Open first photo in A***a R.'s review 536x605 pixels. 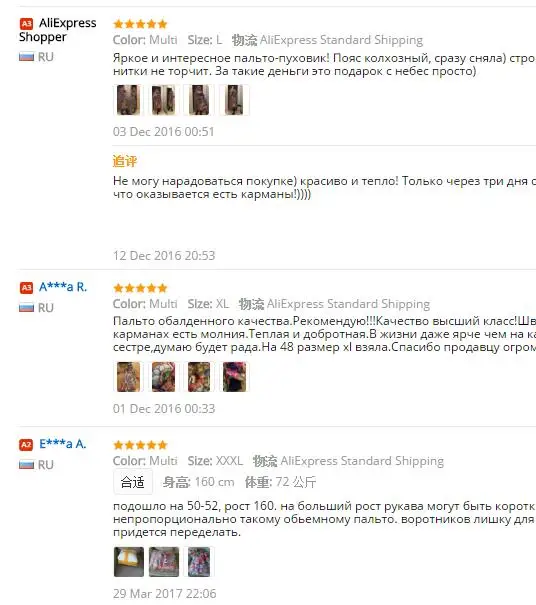click(129, 377)
